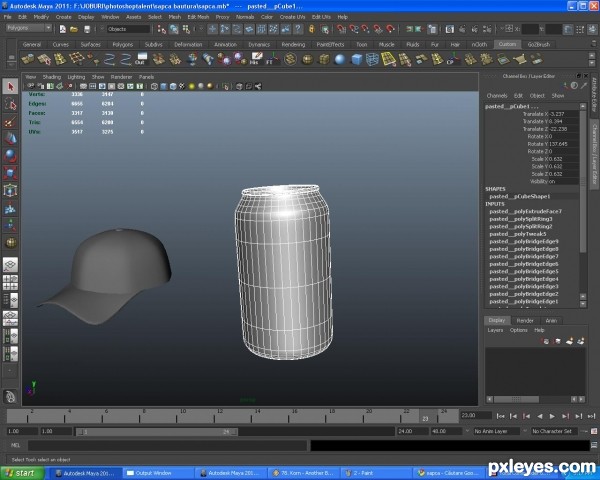Viewport: 600px width, 480px height.
Task: Open the Polygons menu set dropdown
Action: [x=29, y=28]
